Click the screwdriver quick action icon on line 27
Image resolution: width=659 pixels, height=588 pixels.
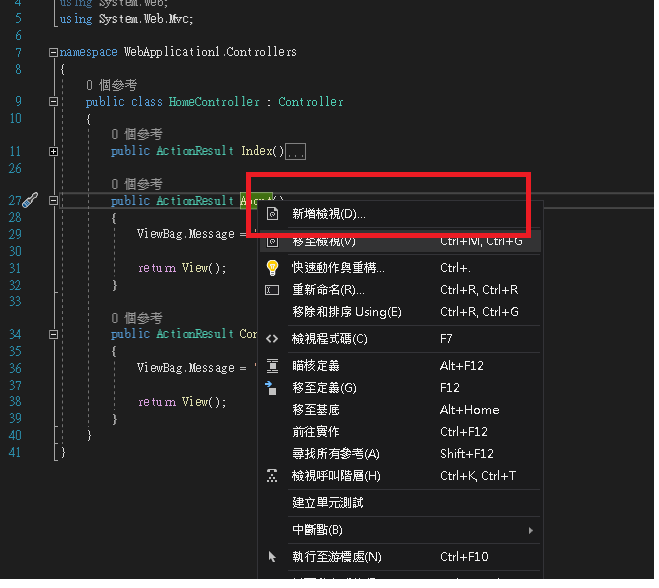point(30,201)
